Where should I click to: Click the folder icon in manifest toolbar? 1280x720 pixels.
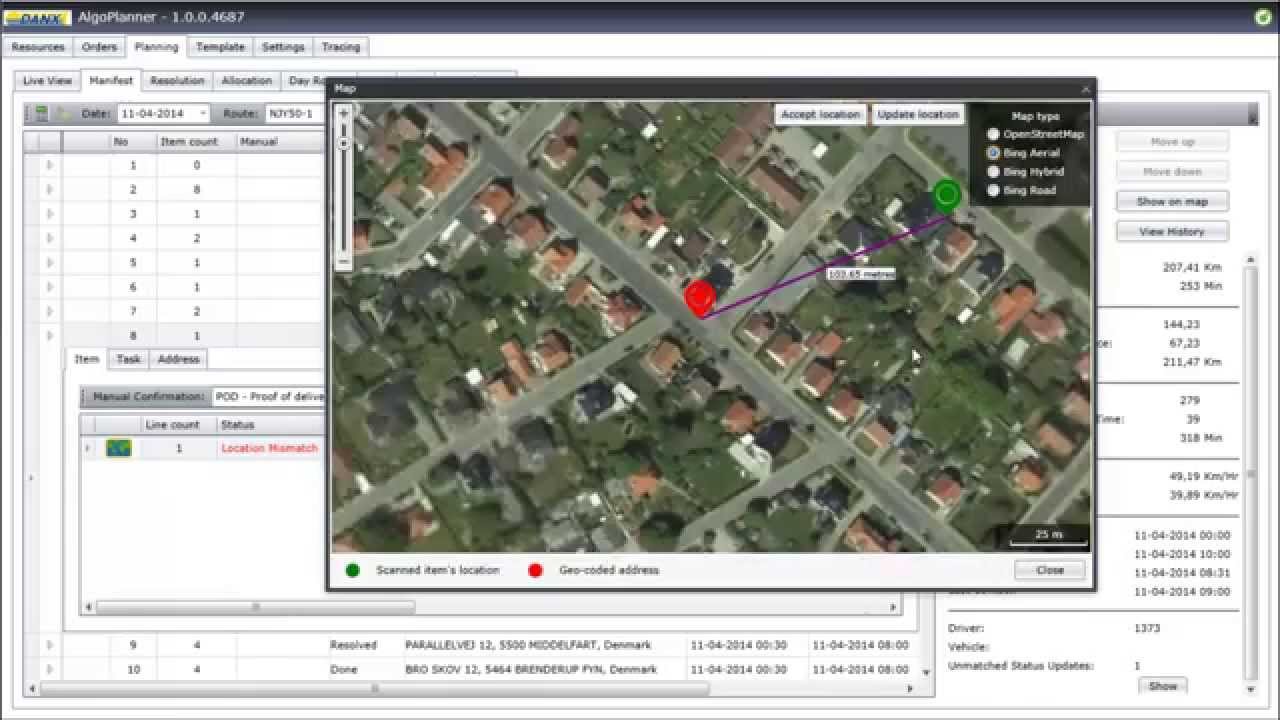(62, 114)
